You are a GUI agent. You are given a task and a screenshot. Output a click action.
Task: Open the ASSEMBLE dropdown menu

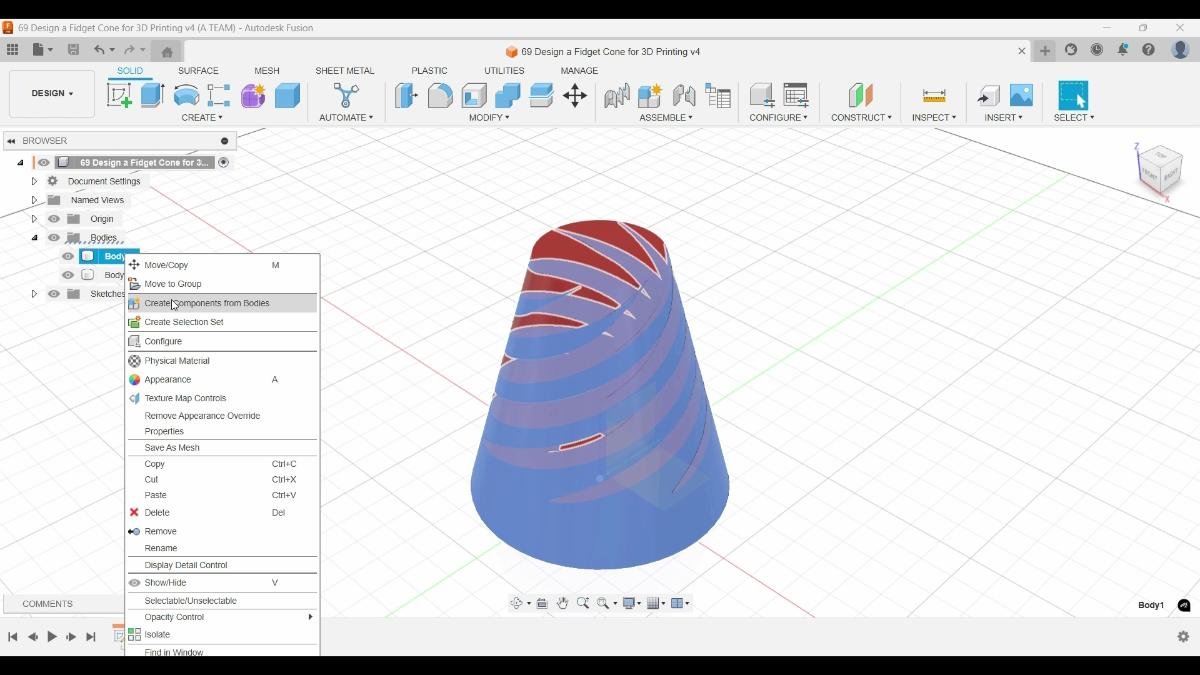point(666,117)
